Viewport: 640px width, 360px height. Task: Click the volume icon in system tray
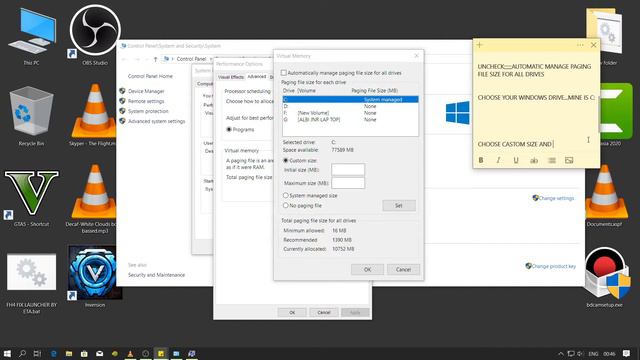pyautogui.click(x=580, y=353)
